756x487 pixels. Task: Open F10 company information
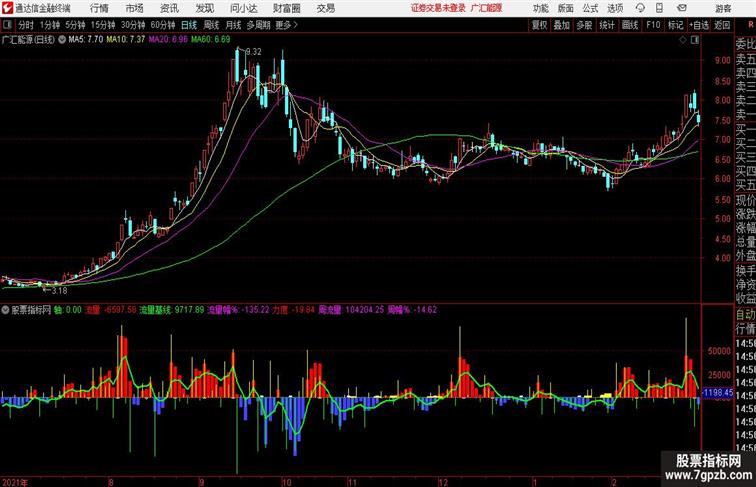[x=653, y=25]
